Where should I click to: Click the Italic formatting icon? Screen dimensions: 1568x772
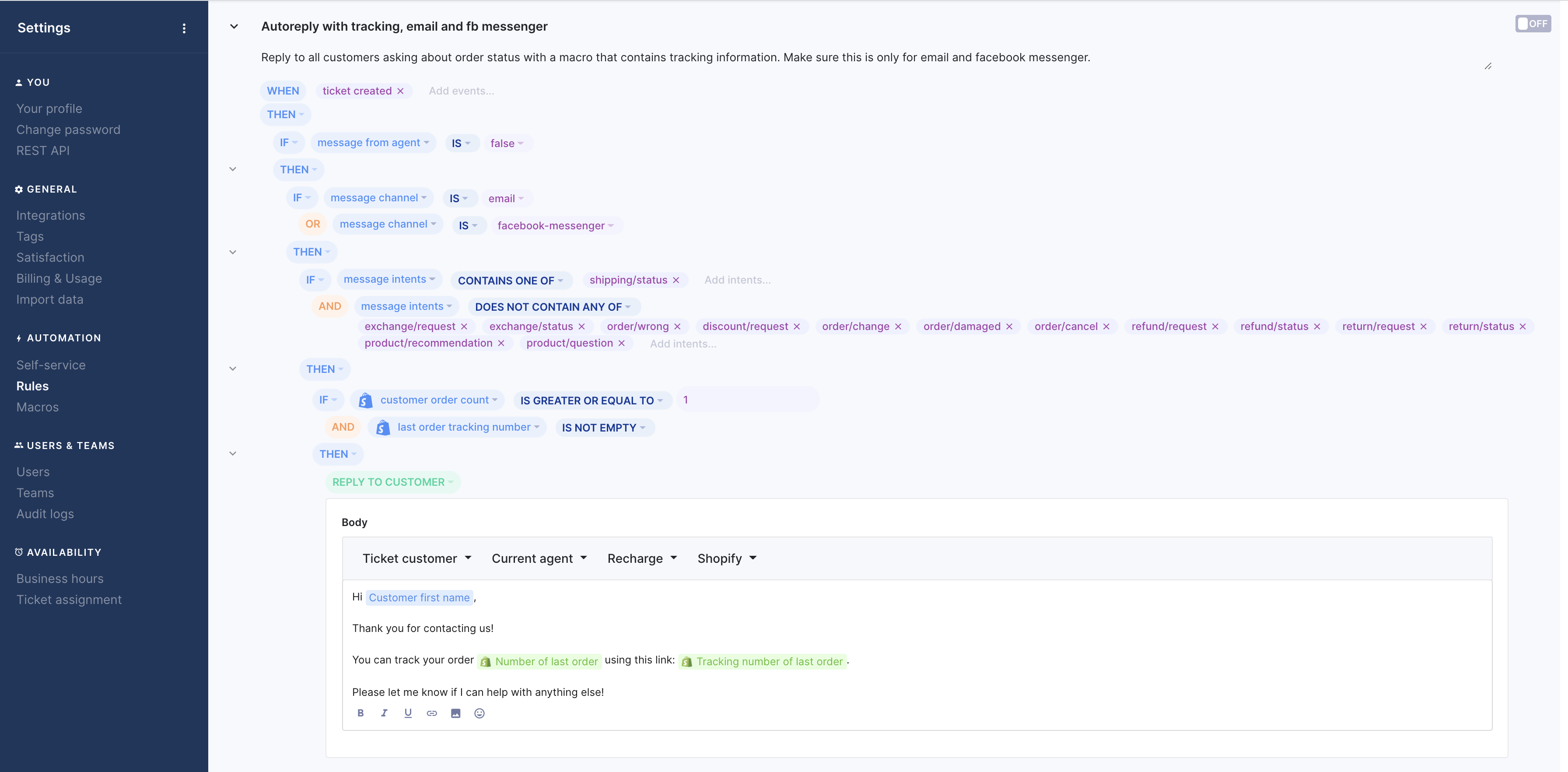click(x=385, y=713)
